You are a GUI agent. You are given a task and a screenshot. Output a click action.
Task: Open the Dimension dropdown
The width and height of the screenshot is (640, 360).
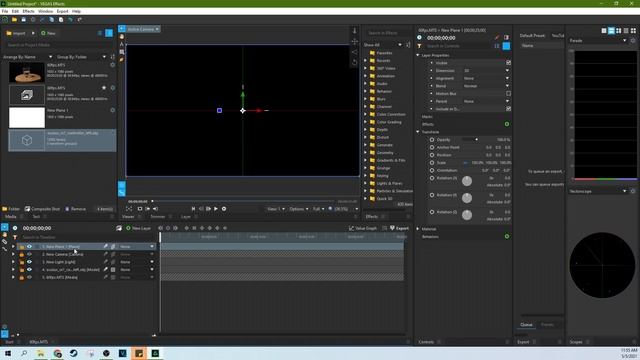pyautogui.click(x=486, y=71)
